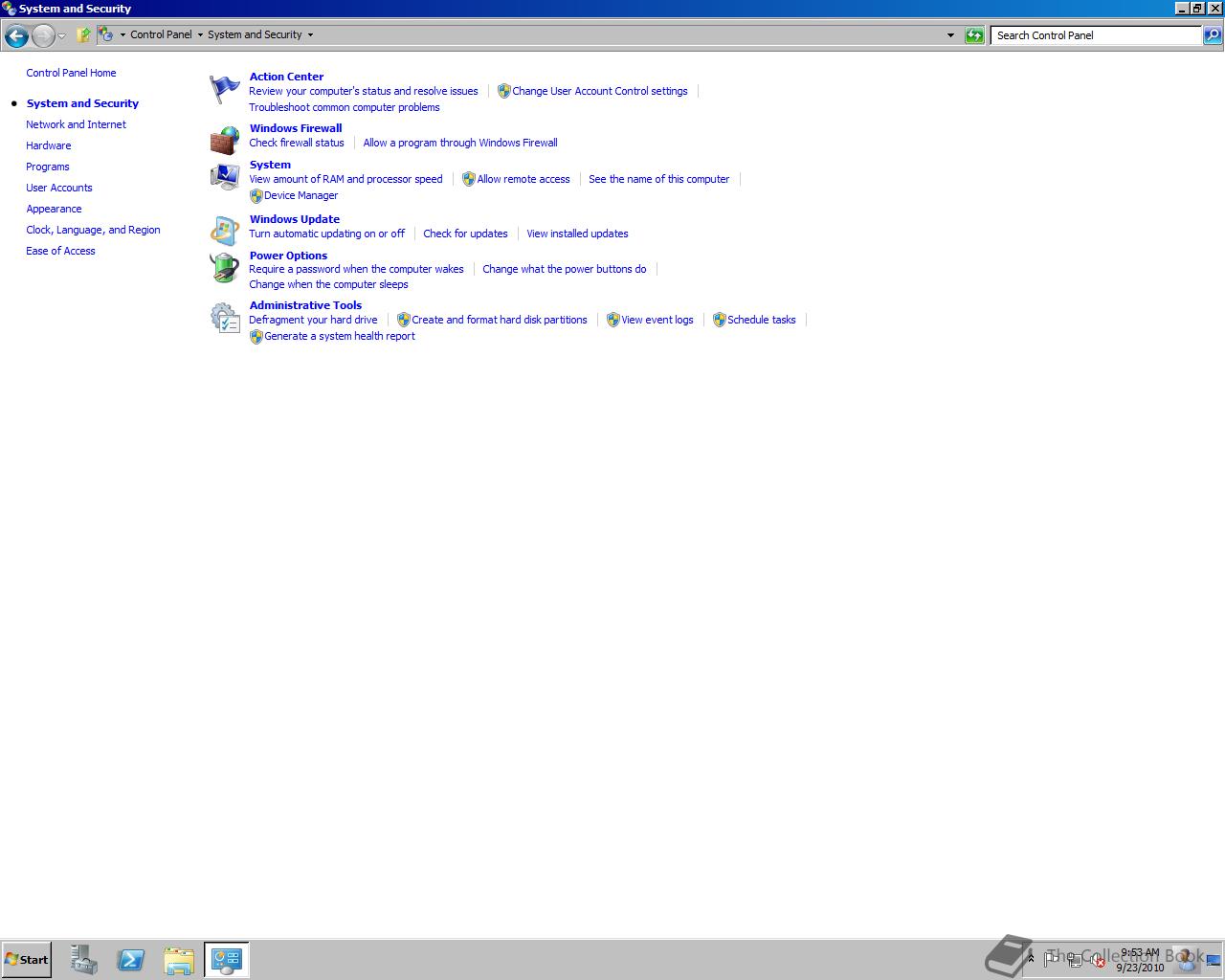Viewport: 1225px width, 980px height.
Task: Click Create and format hard disk partitions
Action: (x=499, y=320)
